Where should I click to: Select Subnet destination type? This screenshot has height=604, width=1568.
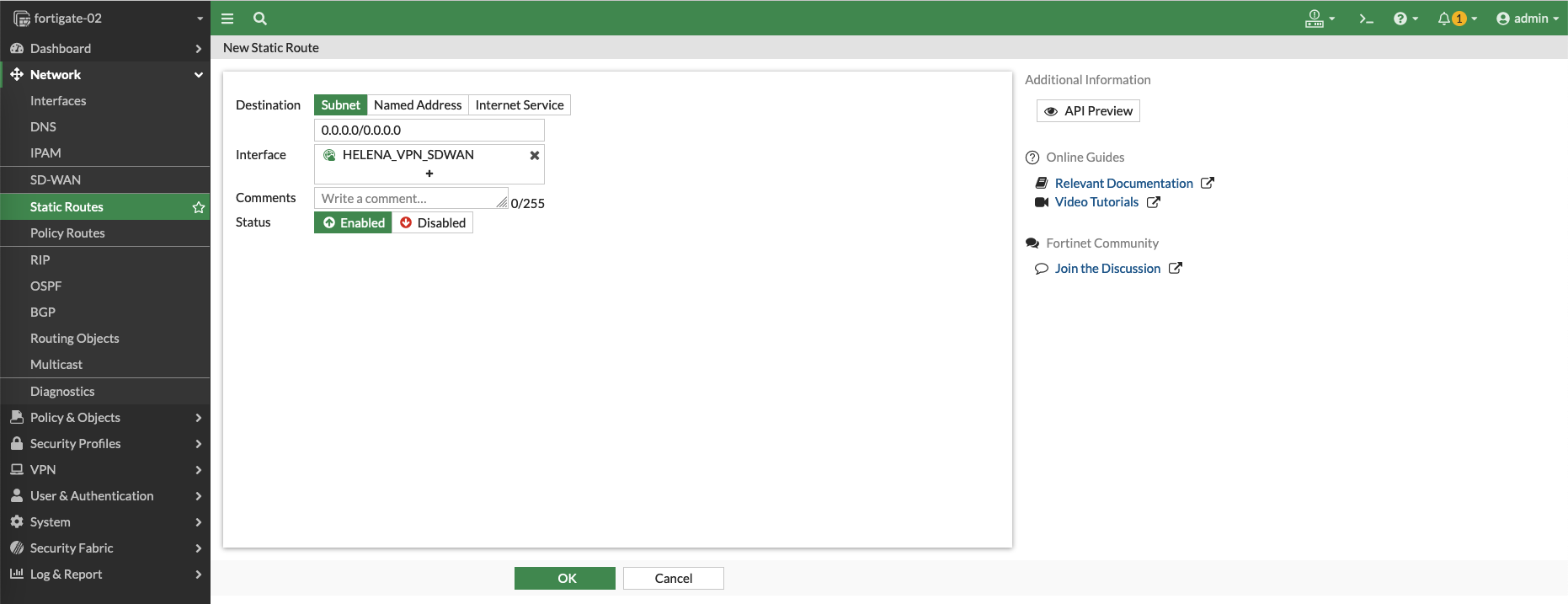(x=340, y=105)
